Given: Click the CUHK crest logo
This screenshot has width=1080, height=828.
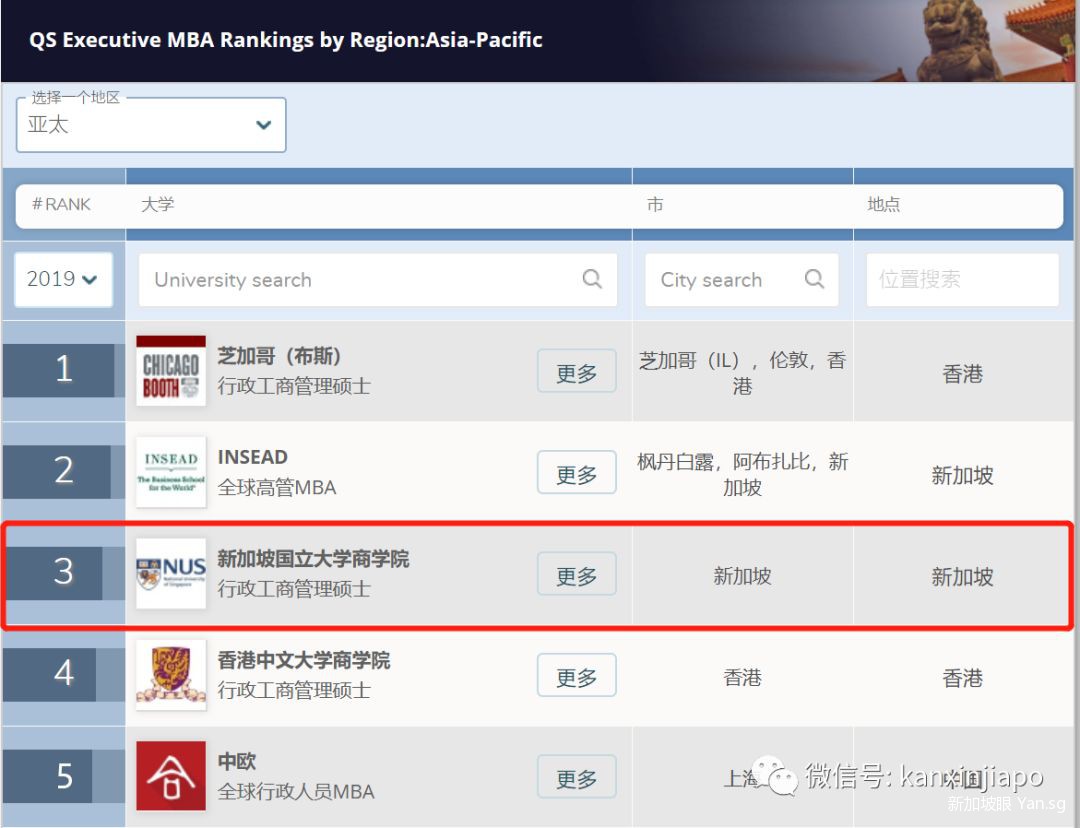Looking at the screenshot, I should (171, 675).
